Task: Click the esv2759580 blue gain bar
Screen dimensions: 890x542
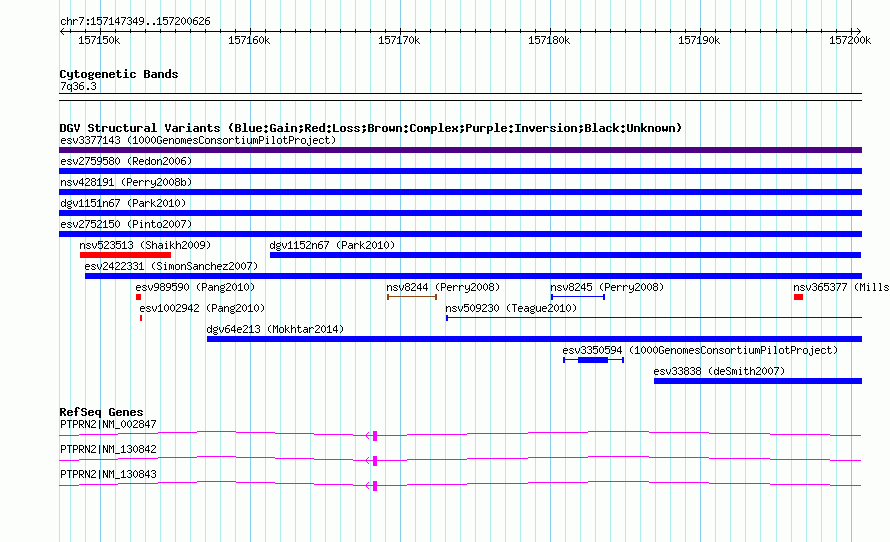Action: pos(460,171)
